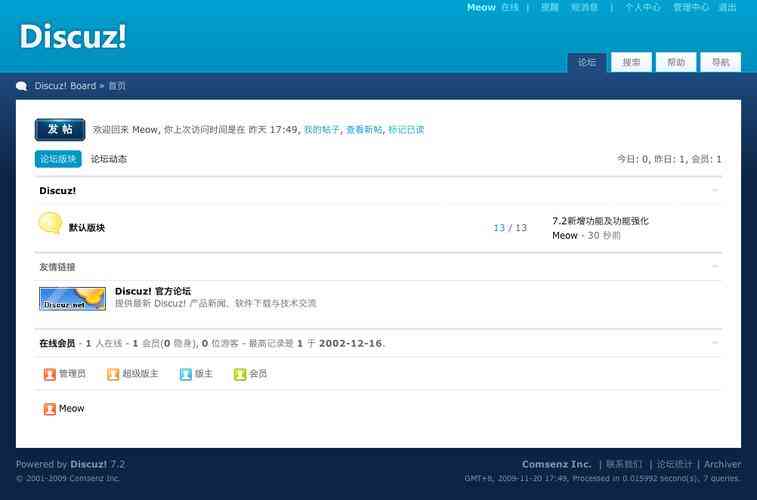Click the blue 版主 user icon
This screenshot has height=500, width=757.
[x=185, y=374]
